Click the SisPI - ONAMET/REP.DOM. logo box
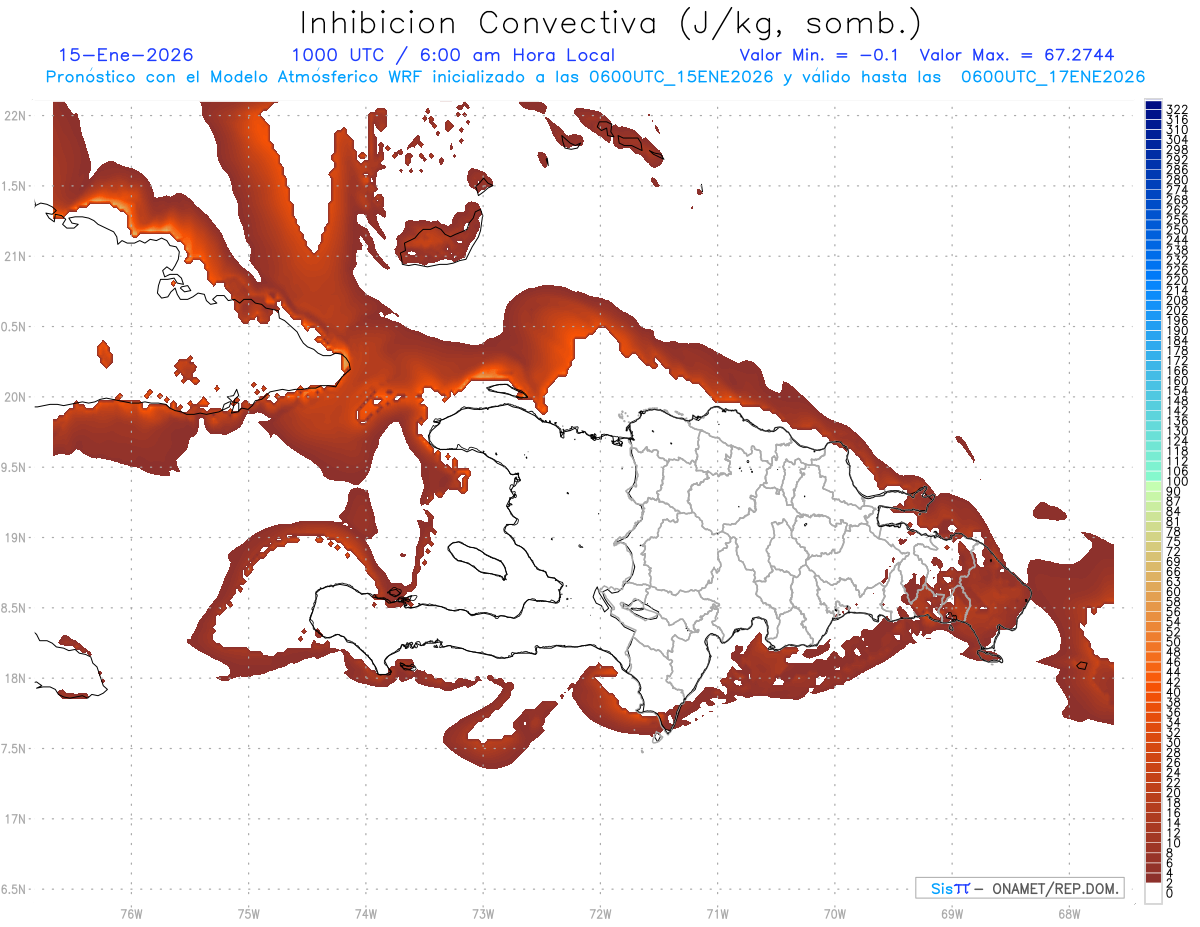The width and height of the screenshot is (1200, 927). tap(1019, 888)
